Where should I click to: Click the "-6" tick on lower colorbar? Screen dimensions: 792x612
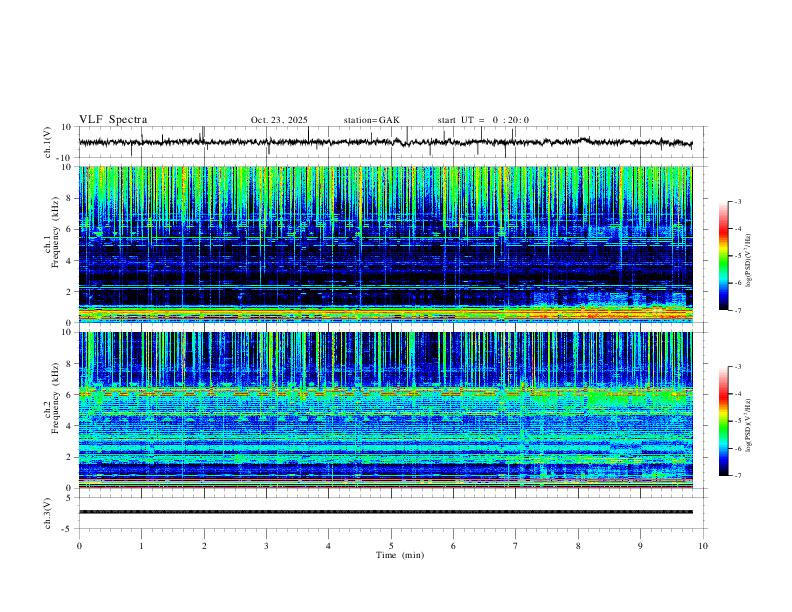pyautogui.click(x=737, y=448)
